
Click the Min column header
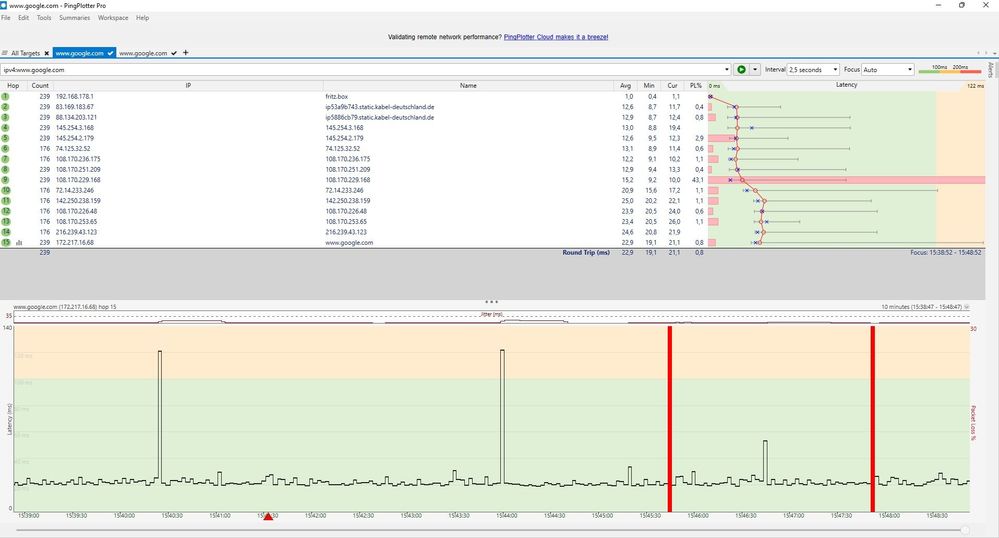click(x=649, y=85)
